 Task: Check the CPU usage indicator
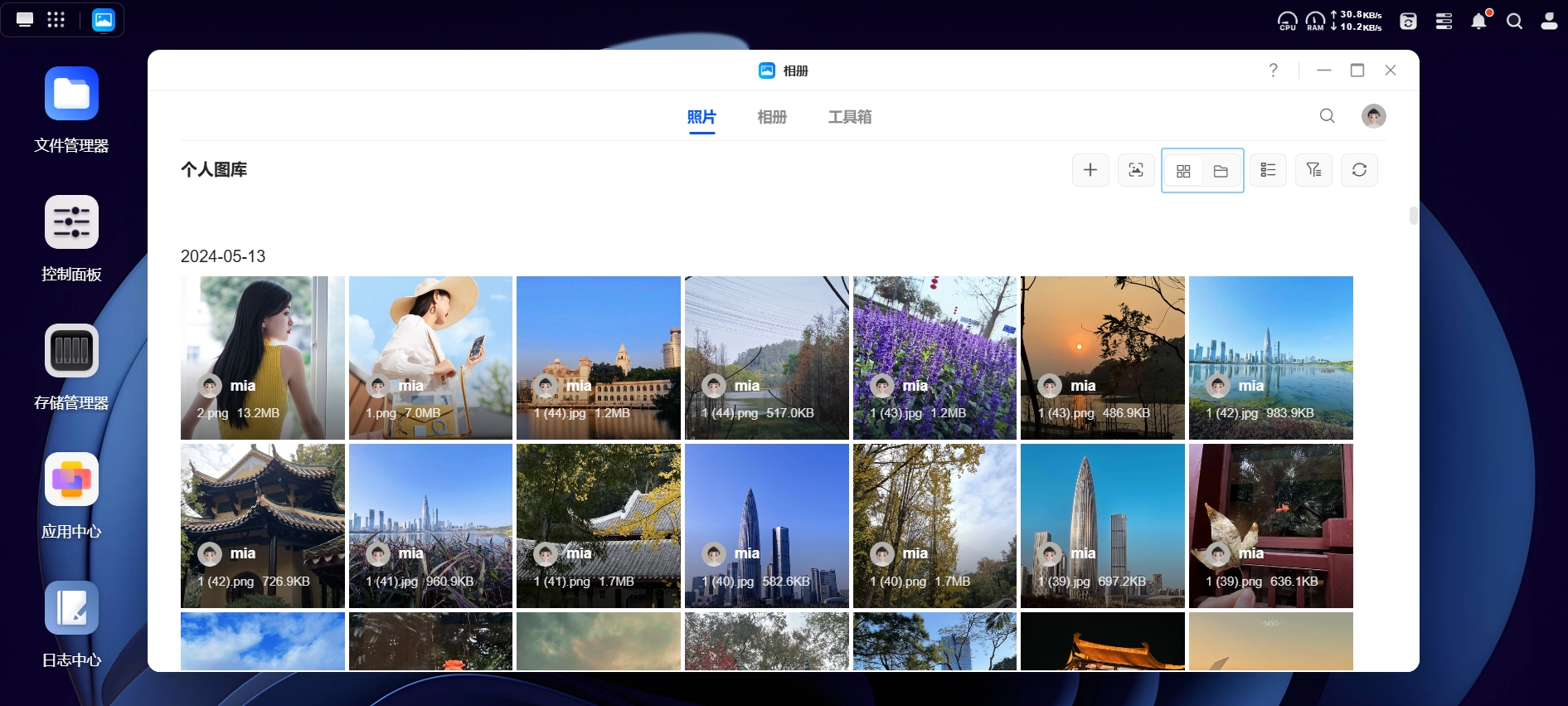pyautogui.click(x=1287, y=21)
